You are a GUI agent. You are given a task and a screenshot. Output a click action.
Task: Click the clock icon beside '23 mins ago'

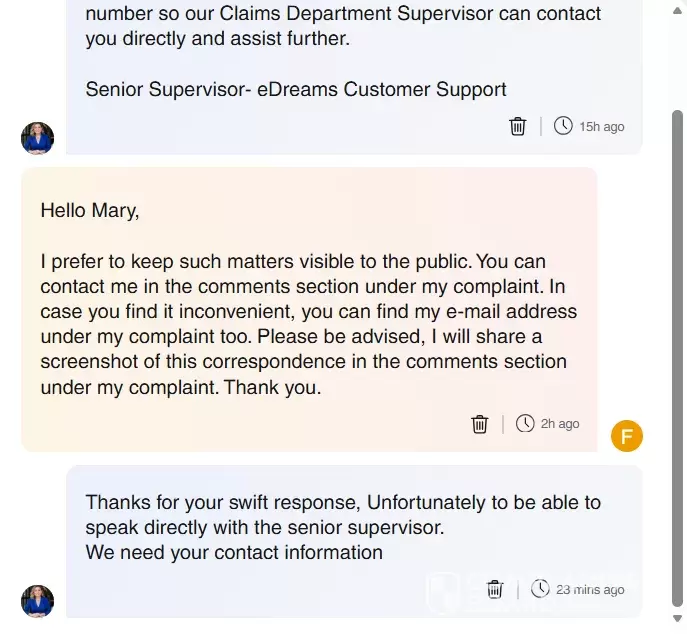[540, 589]
